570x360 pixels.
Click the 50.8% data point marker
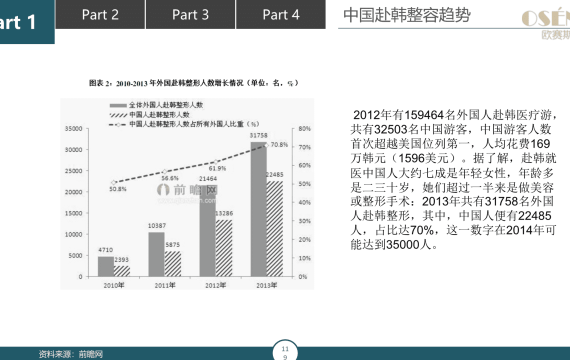[114, 183]
